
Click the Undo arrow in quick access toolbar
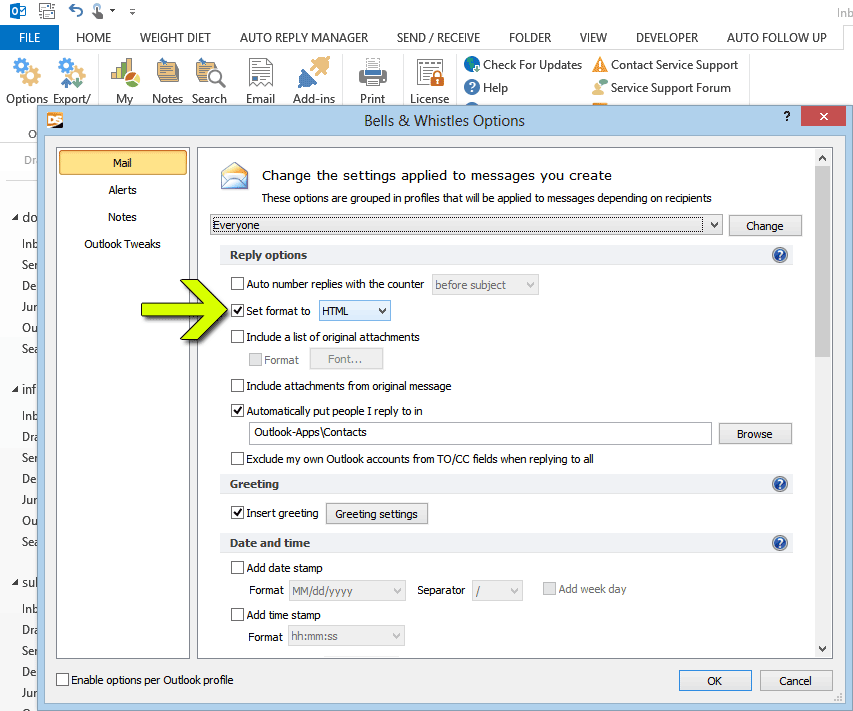pyautogui.click(x=75, y=10)
